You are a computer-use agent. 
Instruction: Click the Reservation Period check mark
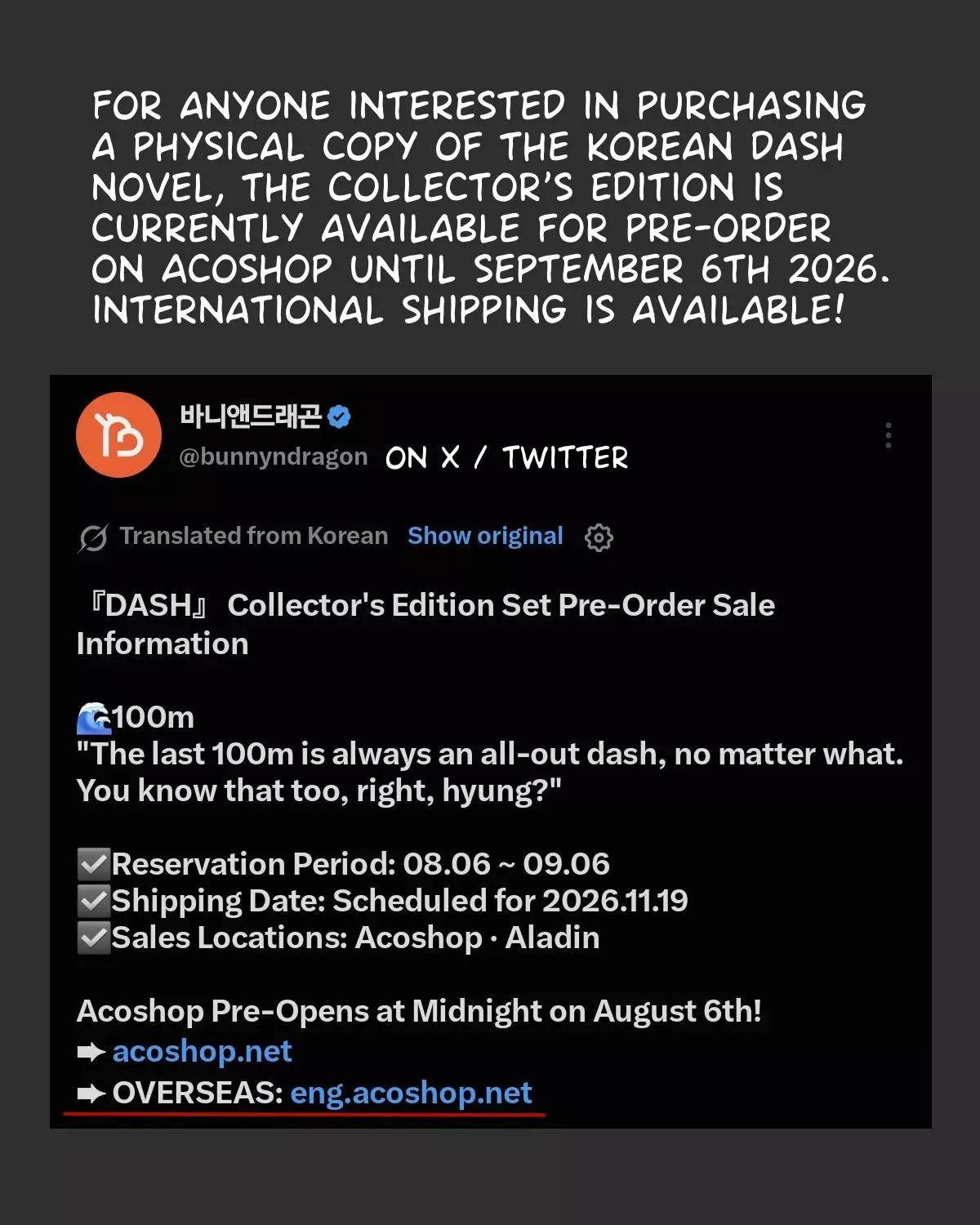94,863
